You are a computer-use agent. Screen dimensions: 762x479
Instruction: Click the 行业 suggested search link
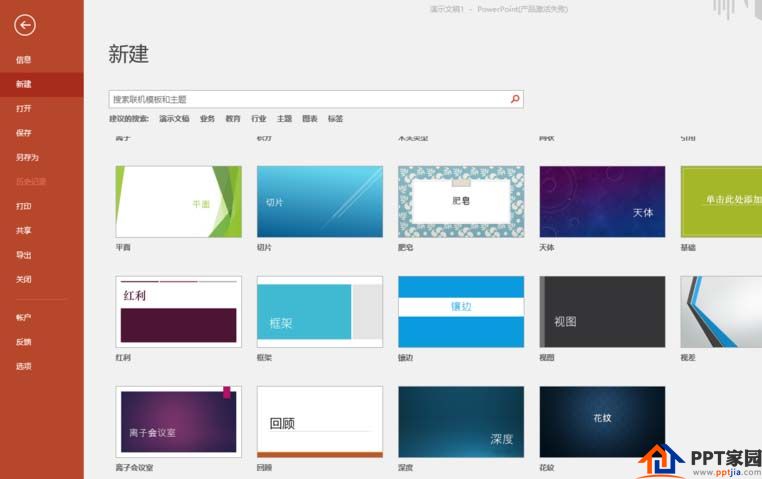pos(259,119)
